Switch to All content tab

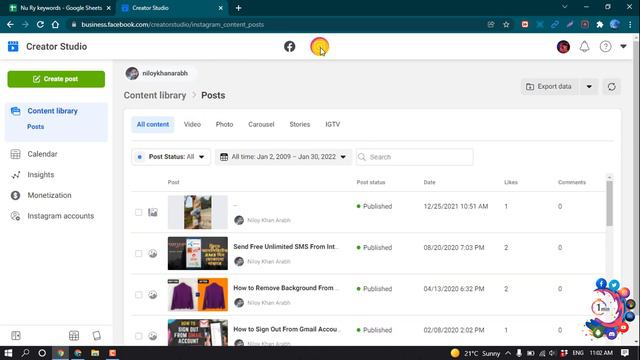[153, 124]
